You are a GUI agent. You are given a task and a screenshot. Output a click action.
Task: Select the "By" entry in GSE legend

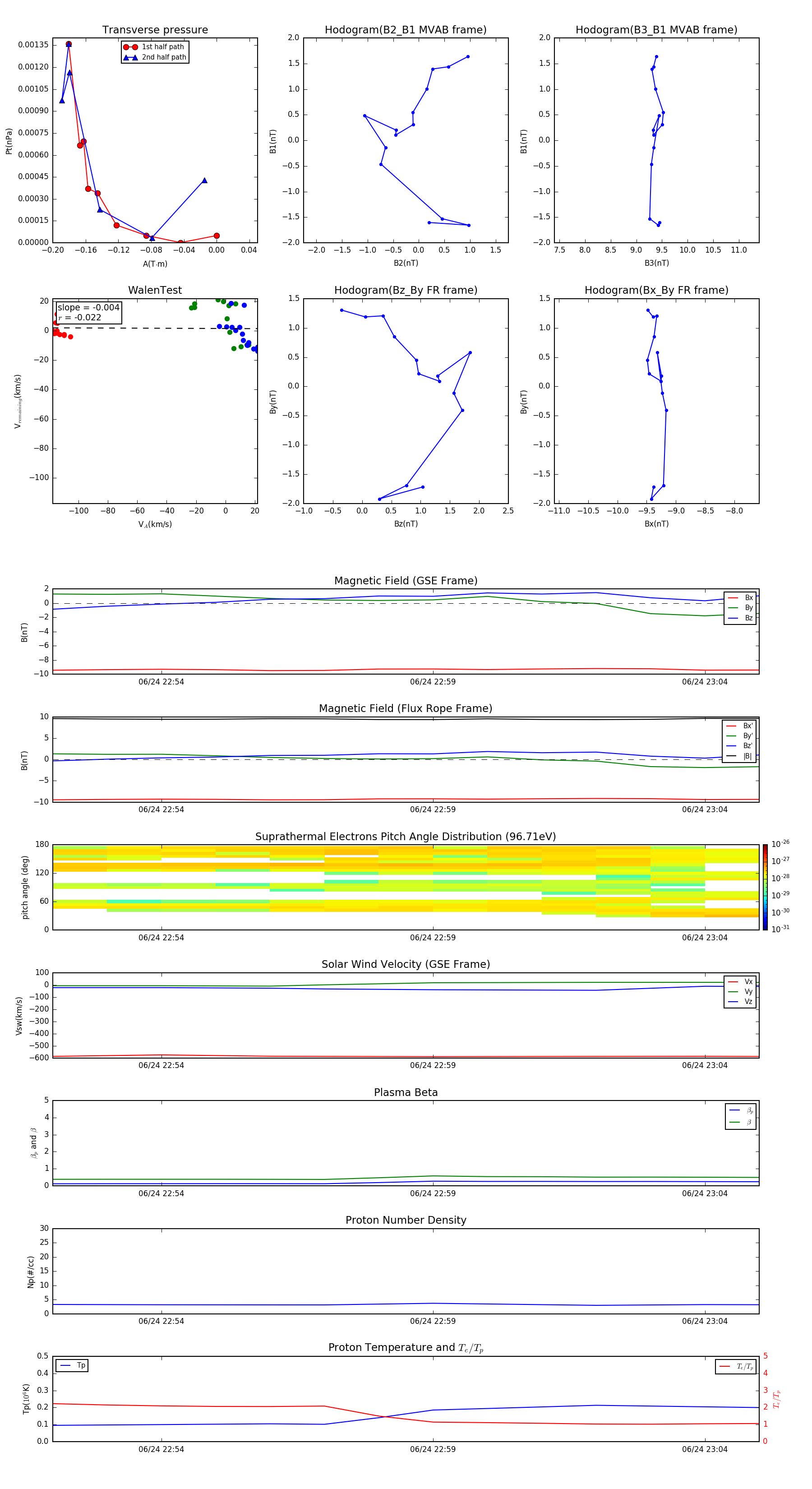pyautogui.click(x=740, y=607)
